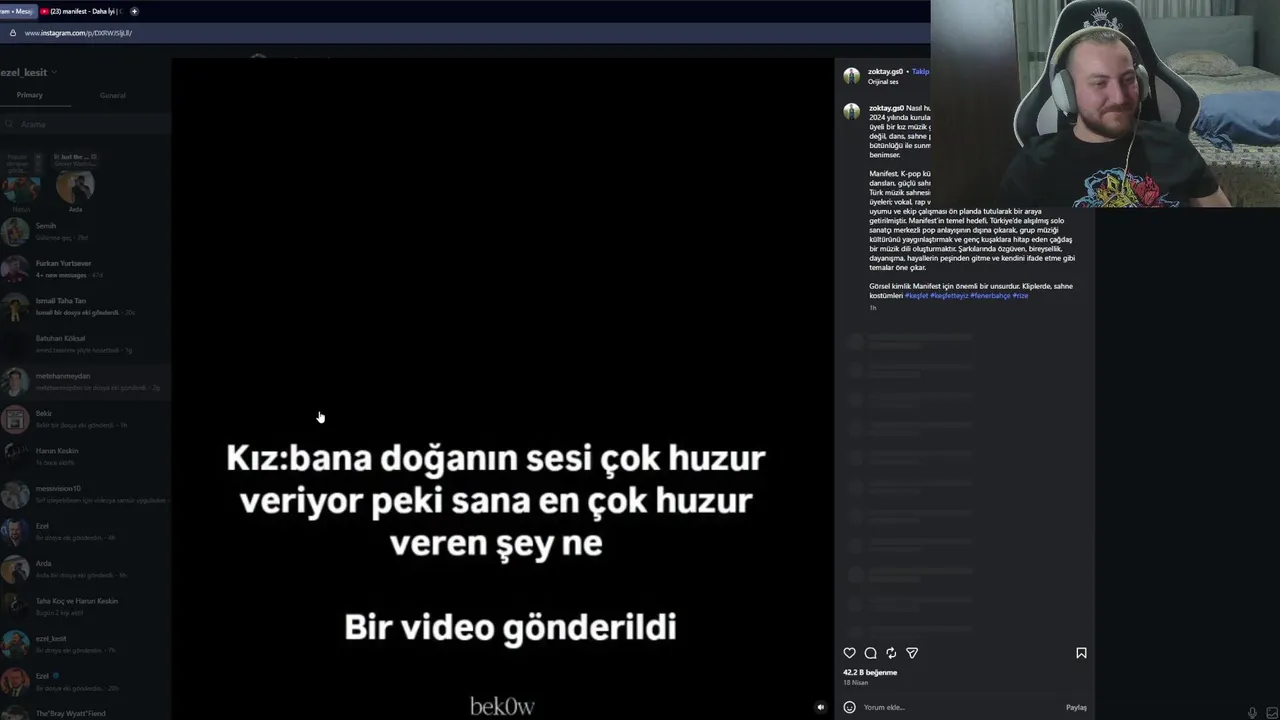The height and width of the screenshot is (720, 1280).
Task: Open the ezel_kesit conversation in the message list
Action: (85, 644)
